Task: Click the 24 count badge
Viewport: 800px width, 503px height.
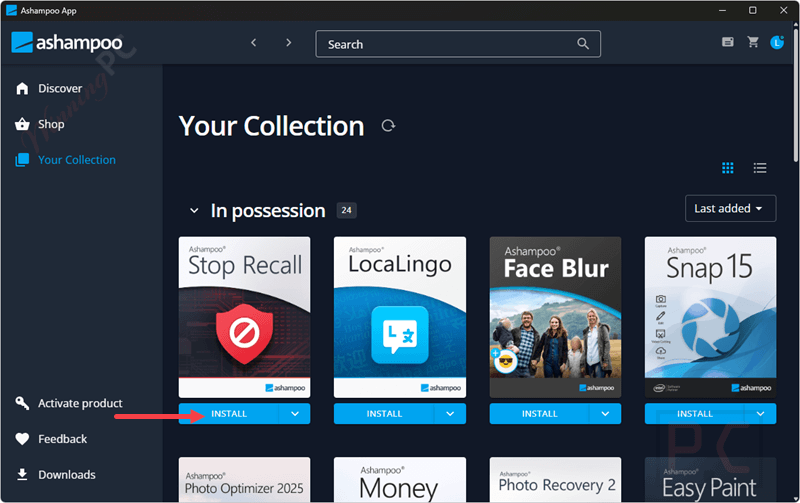Action: pyautogui.click(x=346, y=210)
